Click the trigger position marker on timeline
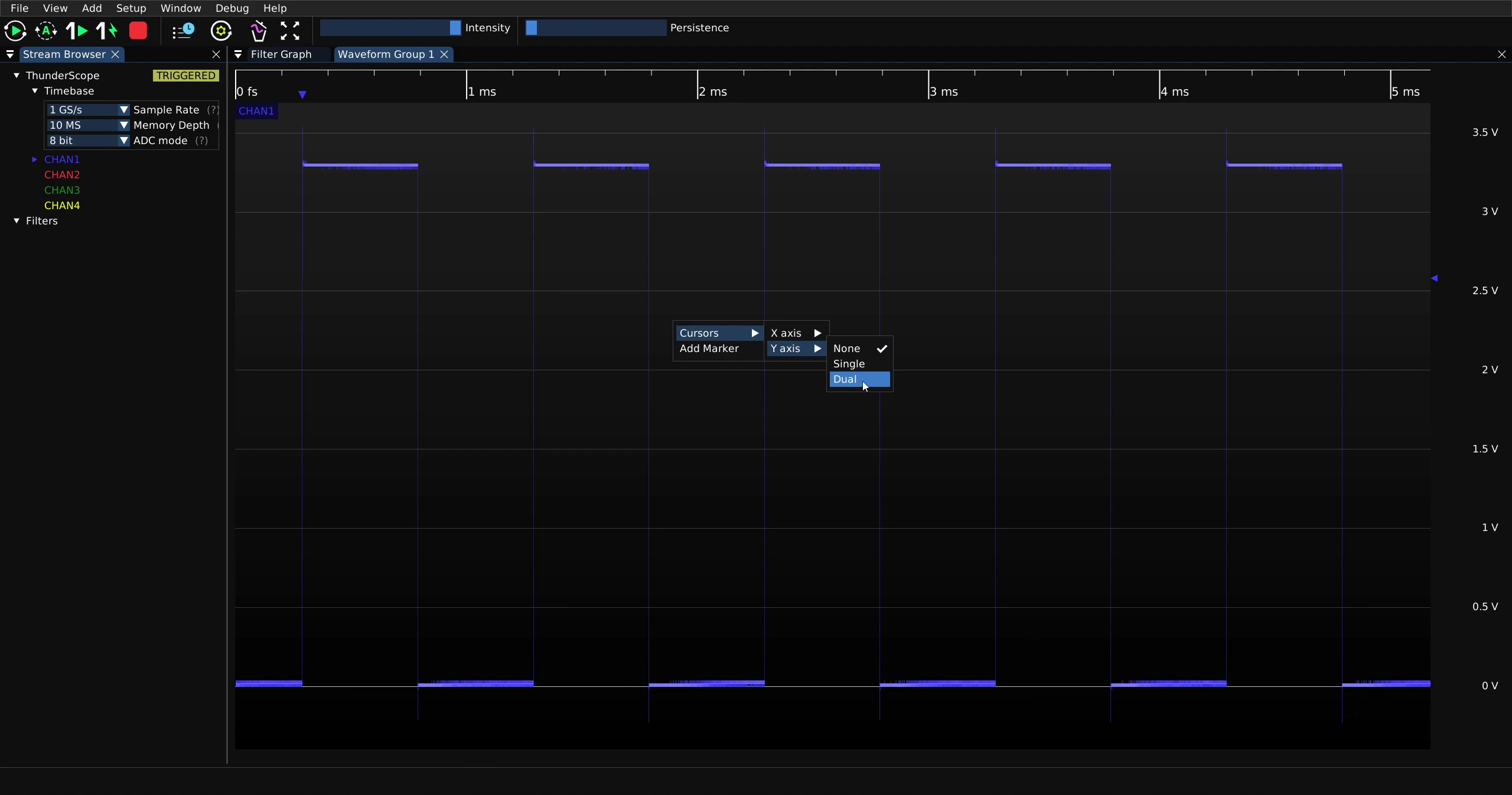The width and height of the screenshot is (1512, 795). [x=302, y=95]
